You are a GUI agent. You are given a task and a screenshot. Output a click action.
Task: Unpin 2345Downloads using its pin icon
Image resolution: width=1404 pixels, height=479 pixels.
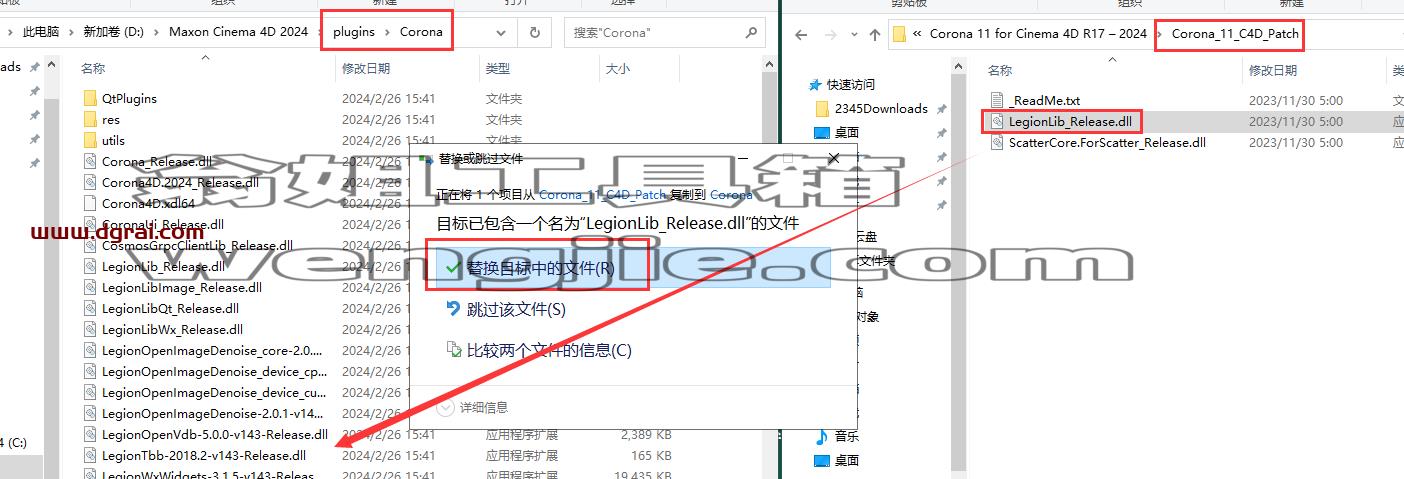pos(941,108)
